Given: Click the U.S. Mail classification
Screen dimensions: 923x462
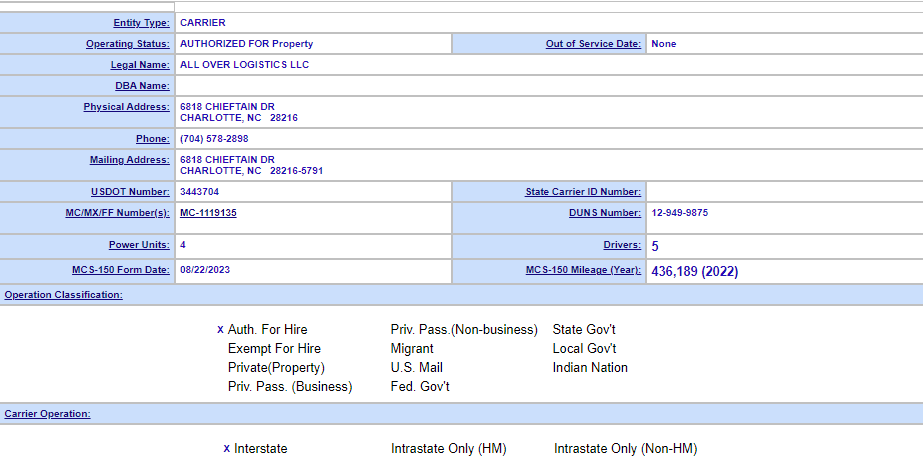Looking at the screenshot, I should (x=417, y=367).
